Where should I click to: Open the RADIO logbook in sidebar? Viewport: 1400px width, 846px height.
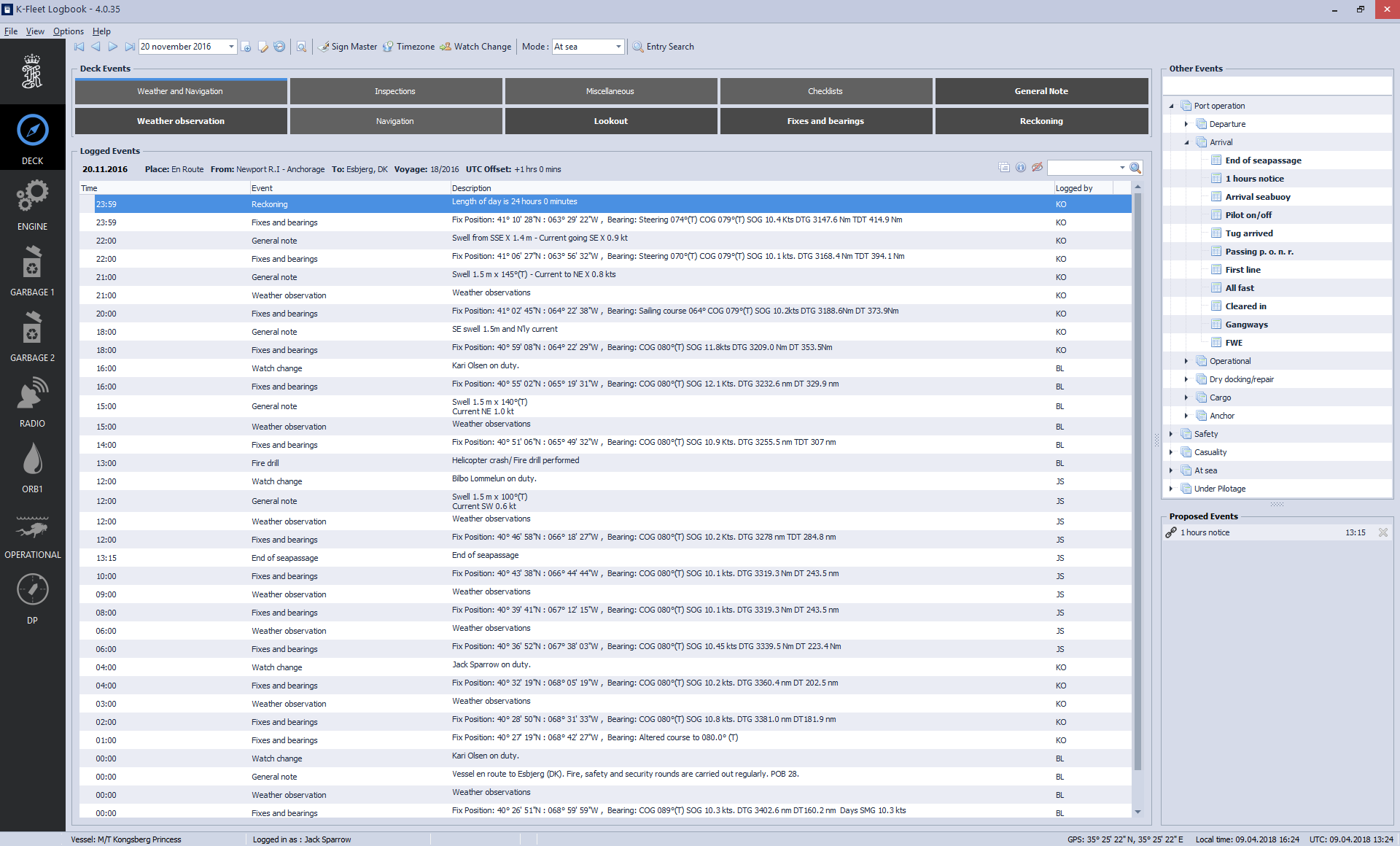coord(32,402)
